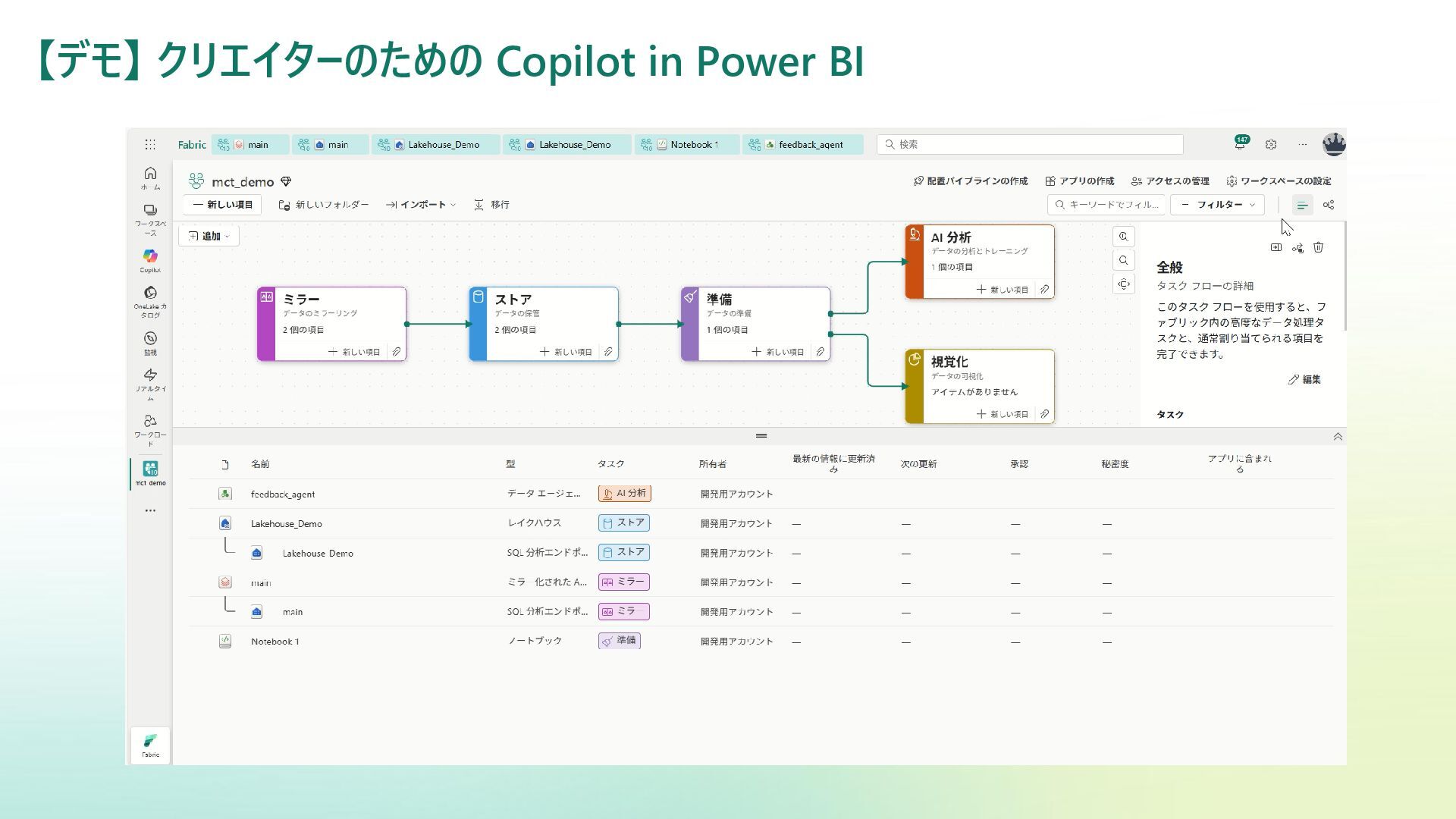This screenshot has height=819, width=1456.
Task: Click 編集 link in details panel
Action: [1304, 379]
